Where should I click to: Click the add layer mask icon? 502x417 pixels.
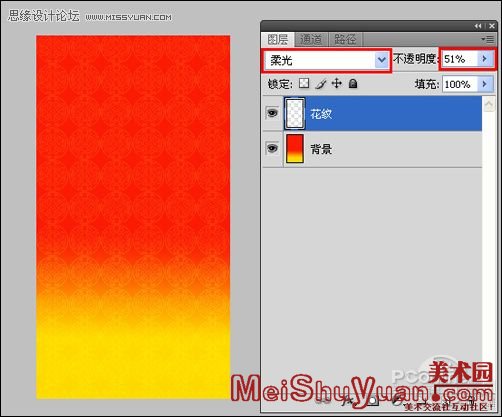point(373,401)
